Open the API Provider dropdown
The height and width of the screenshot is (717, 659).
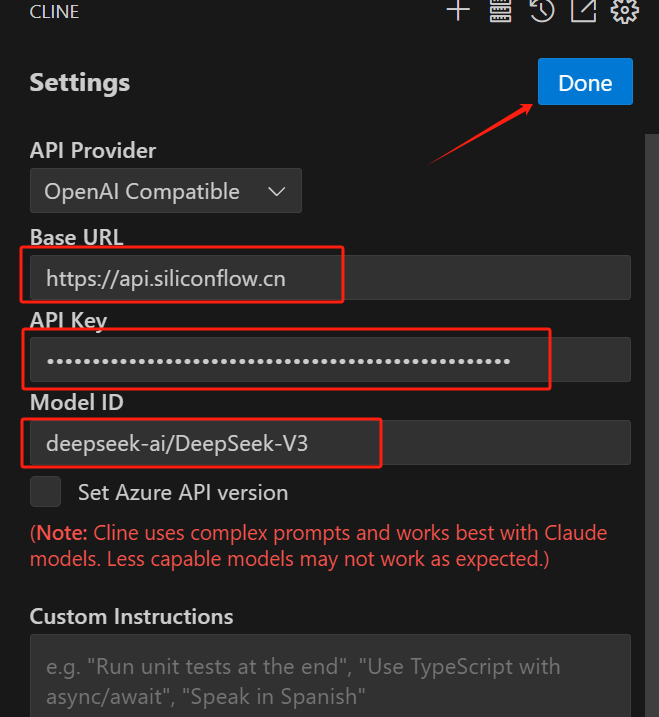coord(165,191)
